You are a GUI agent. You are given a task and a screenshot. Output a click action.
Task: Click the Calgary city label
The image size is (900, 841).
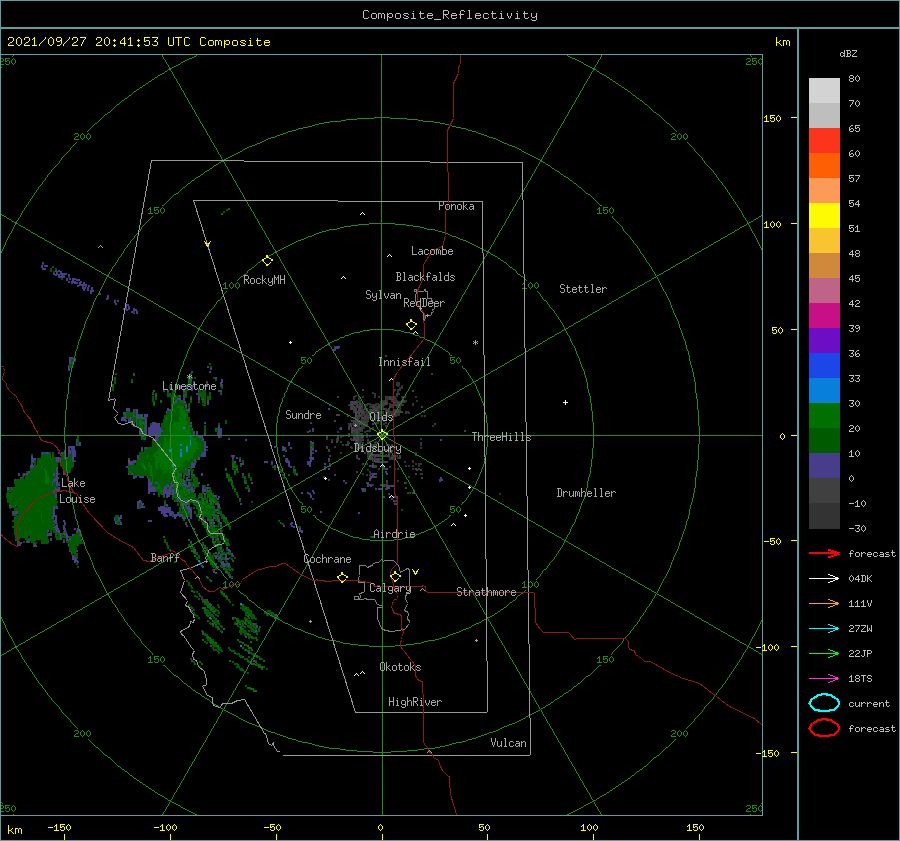click(390, 588)
